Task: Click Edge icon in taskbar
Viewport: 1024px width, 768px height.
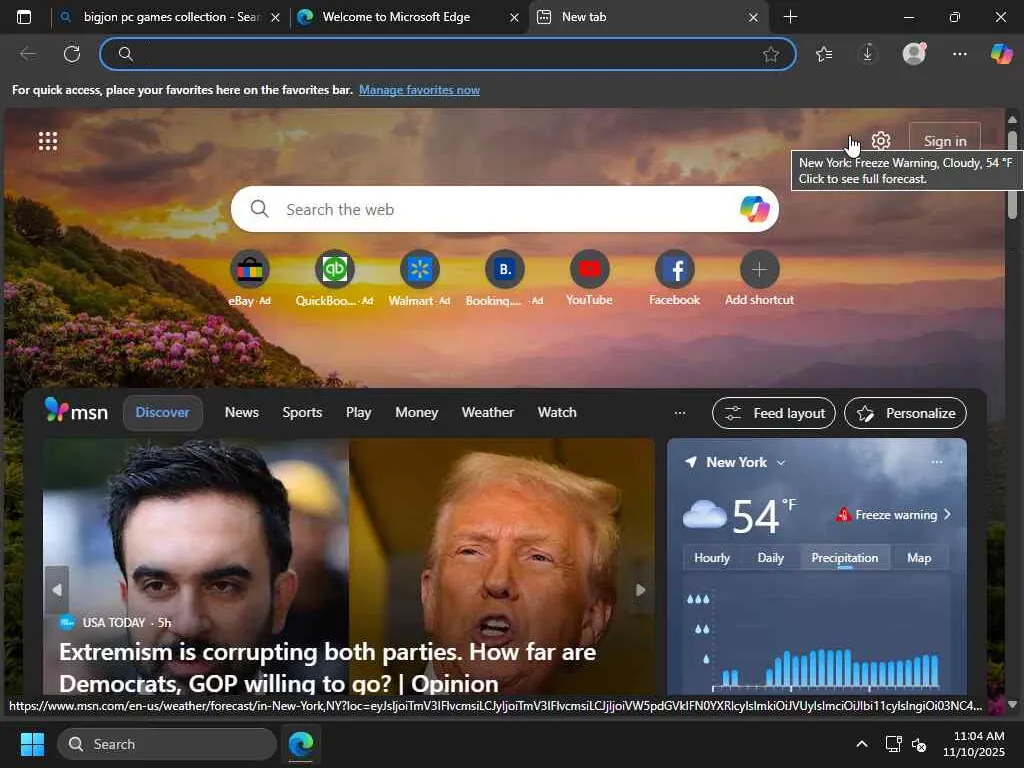Action: [x=301, y=744]
